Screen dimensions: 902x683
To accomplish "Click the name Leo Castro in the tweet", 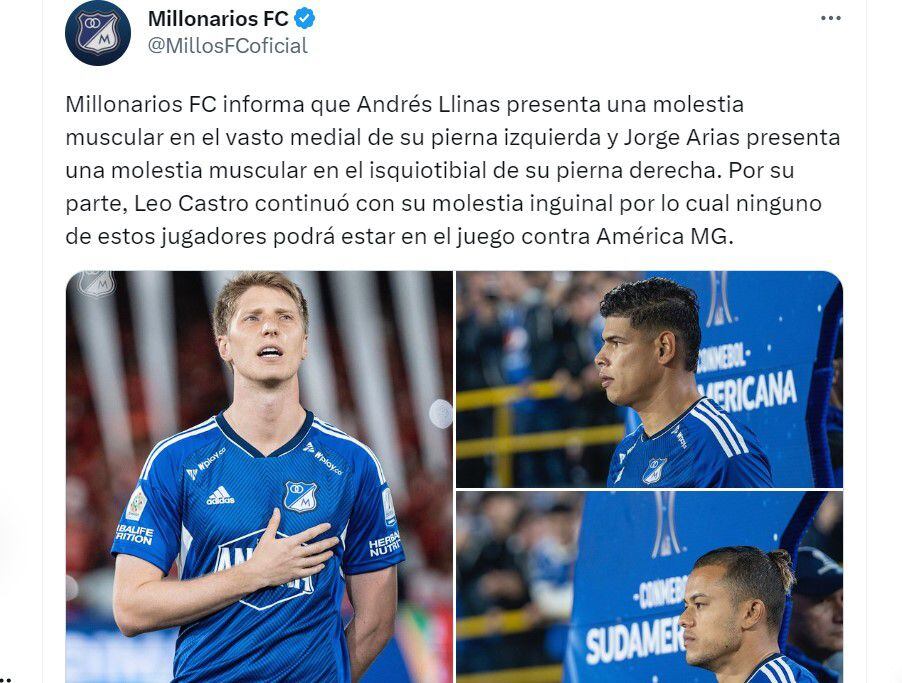I will [x=192, y=204].
